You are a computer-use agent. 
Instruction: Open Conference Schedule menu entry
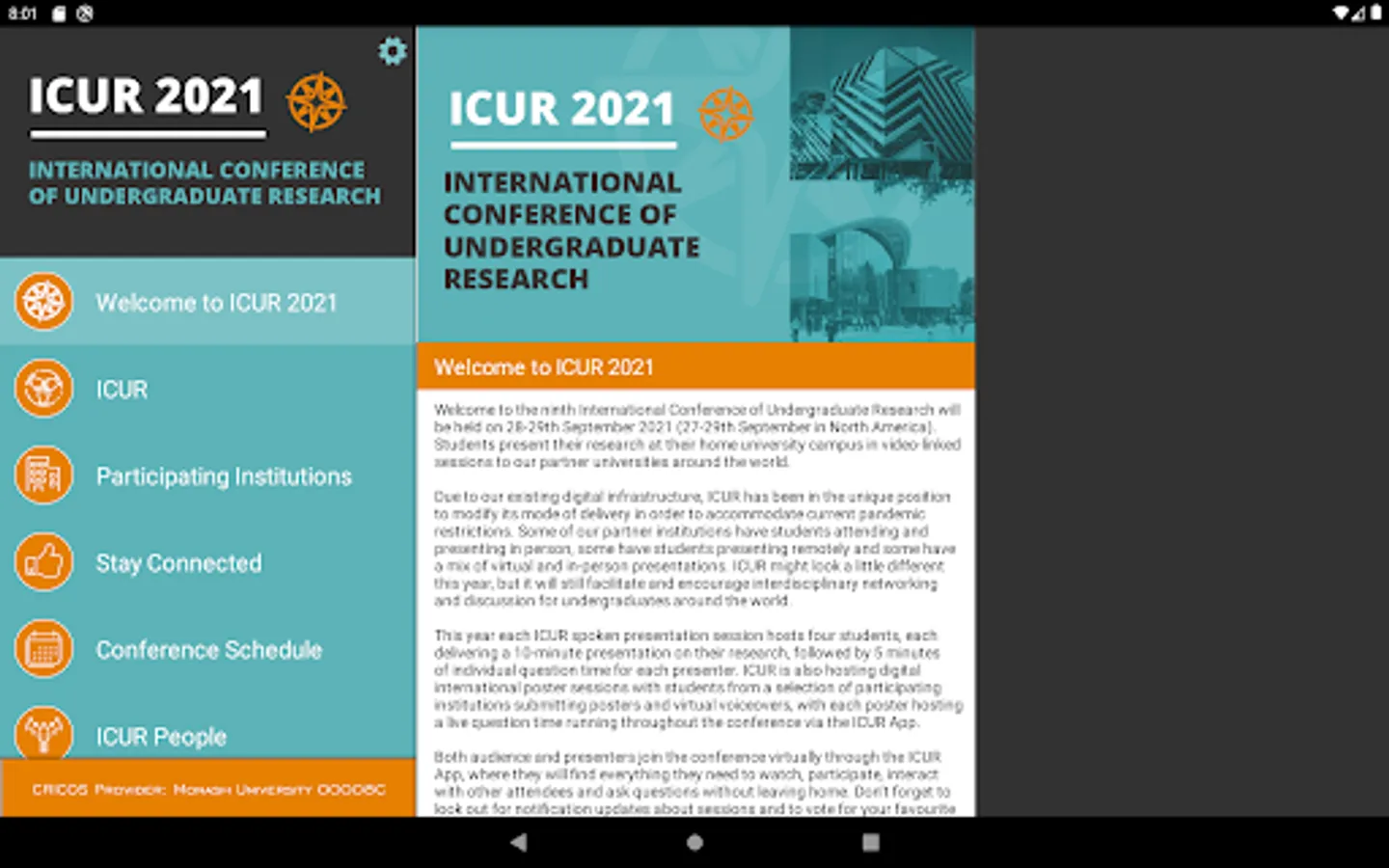(x=207, y=649)
